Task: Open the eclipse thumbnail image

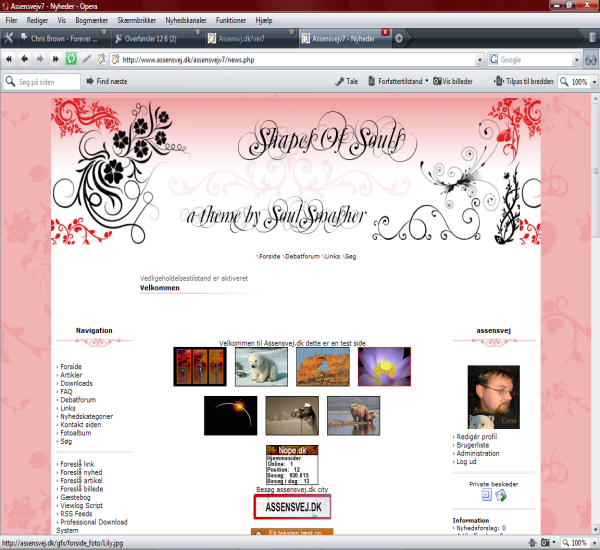Action: click(230, 416)
